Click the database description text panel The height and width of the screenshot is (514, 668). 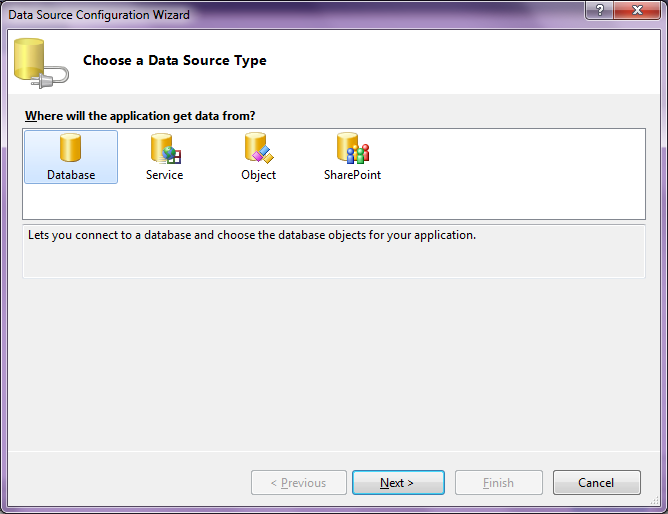coord(333,249)
